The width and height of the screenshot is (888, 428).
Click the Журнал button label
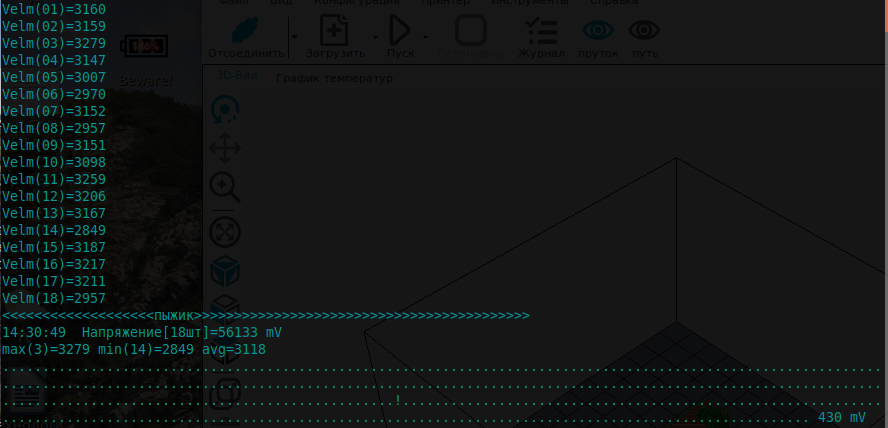coord(541,53)
